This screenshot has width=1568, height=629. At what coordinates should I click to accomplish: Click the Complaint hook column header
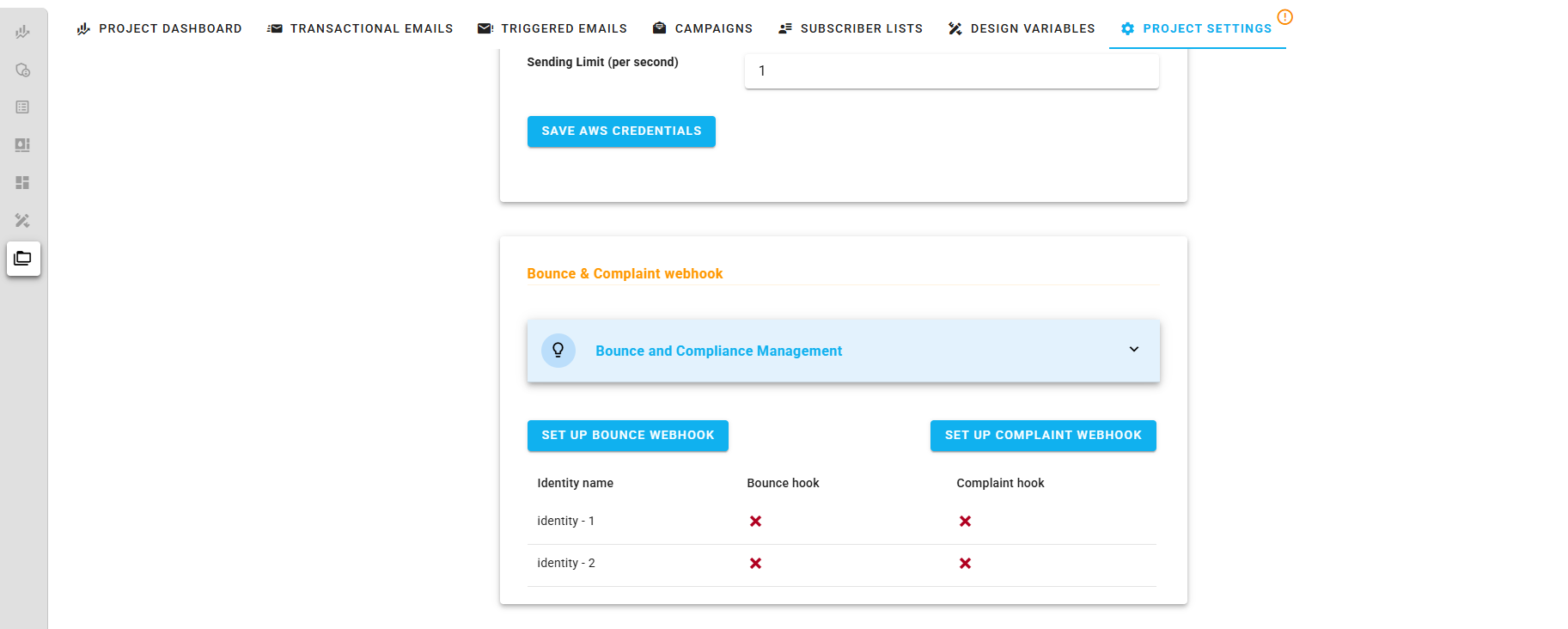tap(1000, 484)
